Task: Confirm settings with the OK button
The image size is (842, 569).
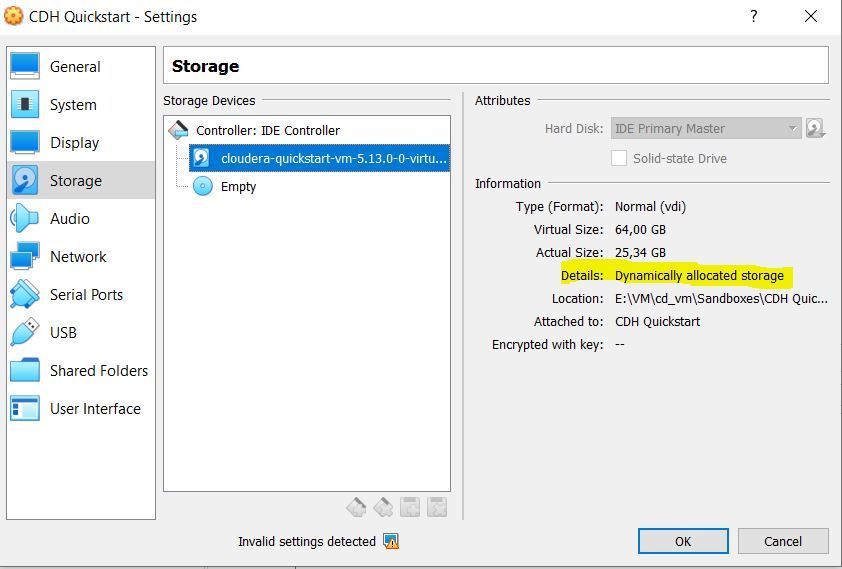Action: point(683,541)
